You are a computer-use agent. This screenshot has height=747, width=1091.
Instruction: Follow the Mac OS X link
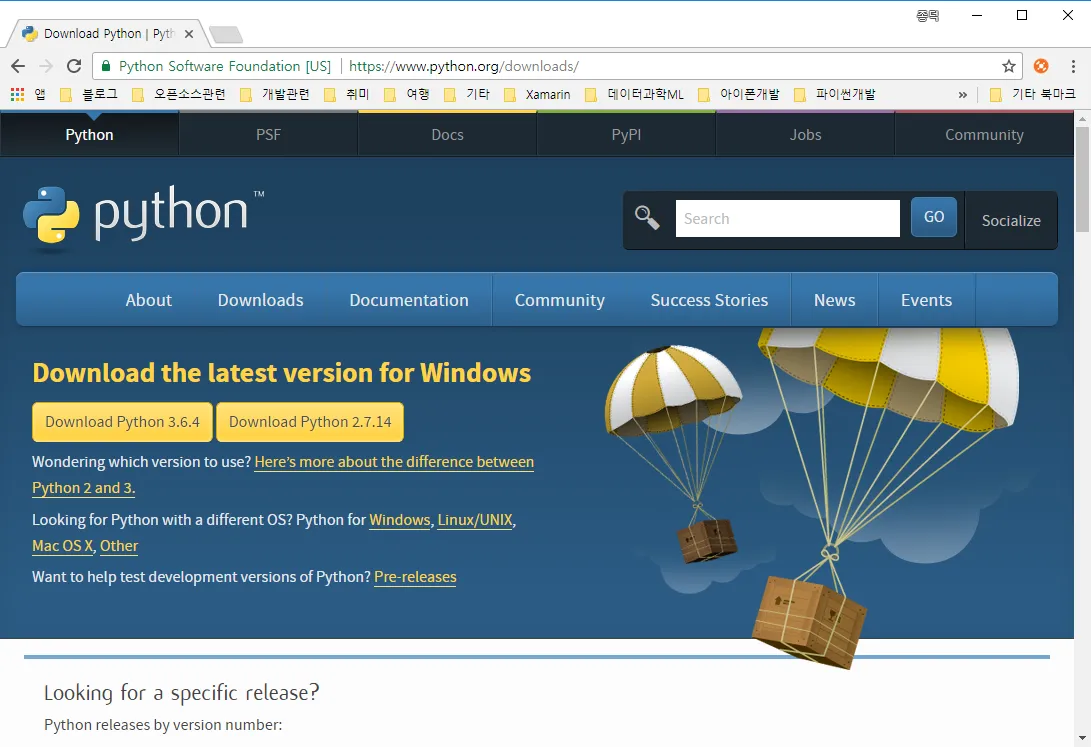click(x=63, y=546)
